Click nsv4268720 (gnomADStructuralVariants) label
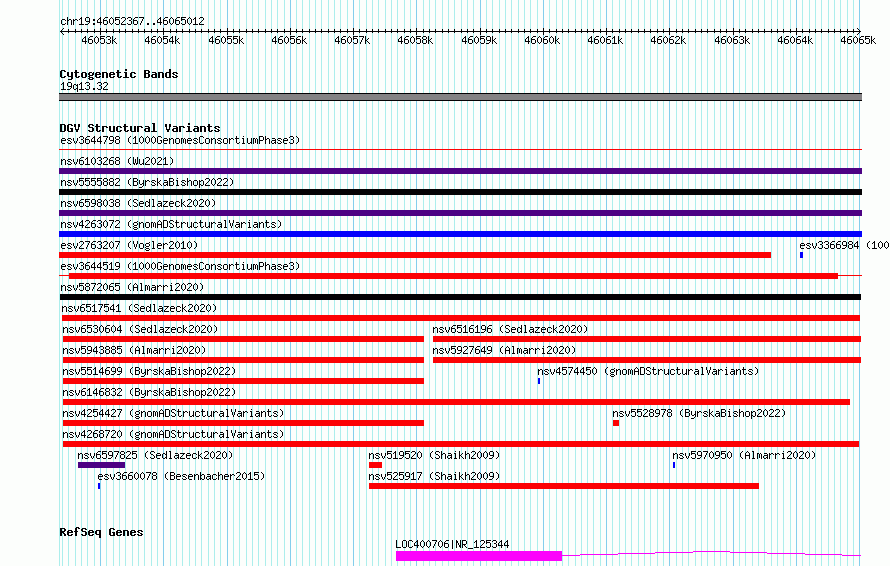 coord(173,434)
